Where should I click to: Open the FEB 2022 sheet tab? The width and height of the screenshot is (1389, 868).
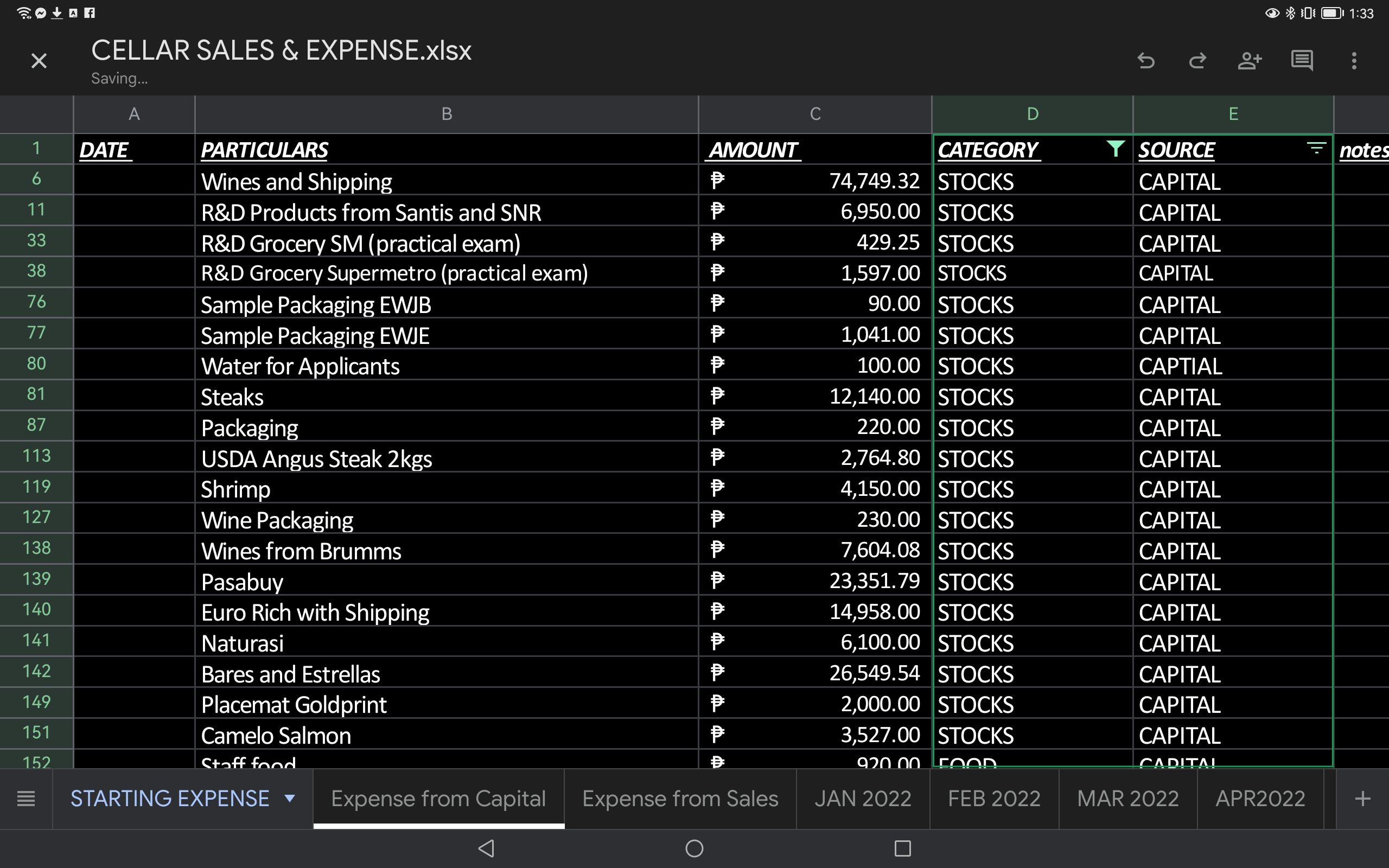(994, 799)
